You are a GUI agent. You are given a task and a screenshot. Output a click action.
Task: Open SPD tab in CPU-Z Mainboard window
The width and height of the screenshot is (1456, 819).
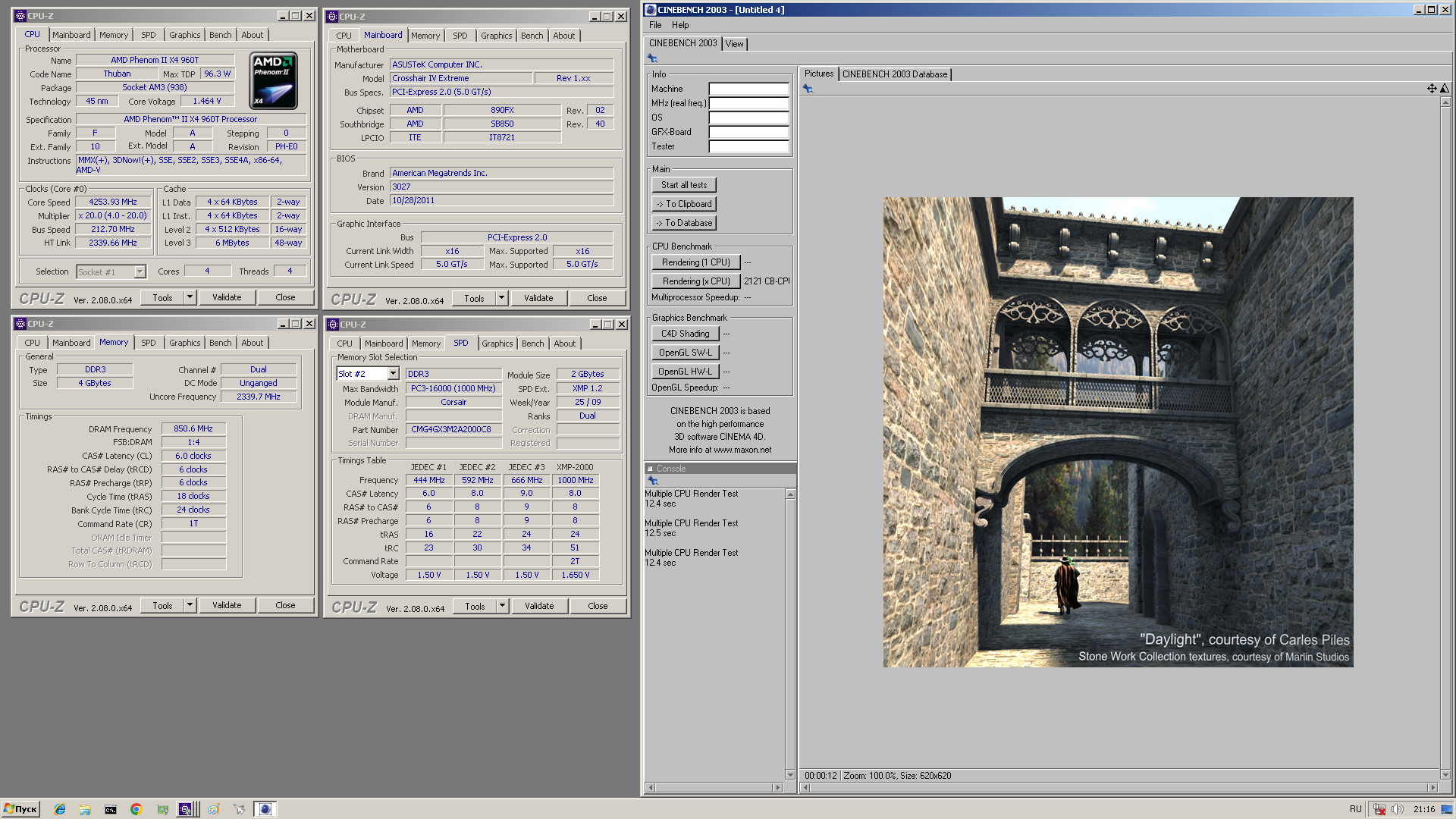460,36
